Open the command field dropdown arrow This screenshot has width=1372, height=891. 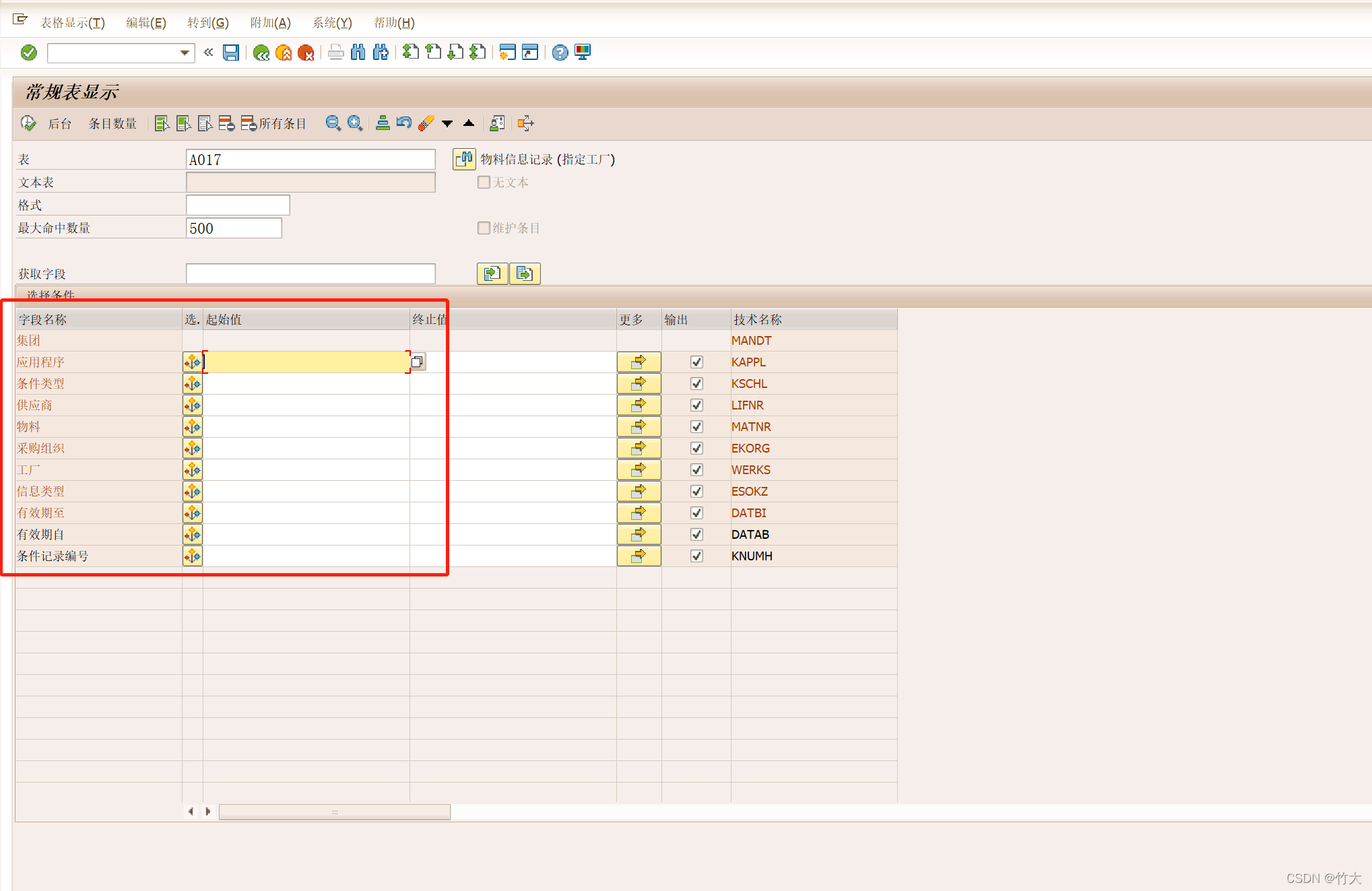[185, 53]
